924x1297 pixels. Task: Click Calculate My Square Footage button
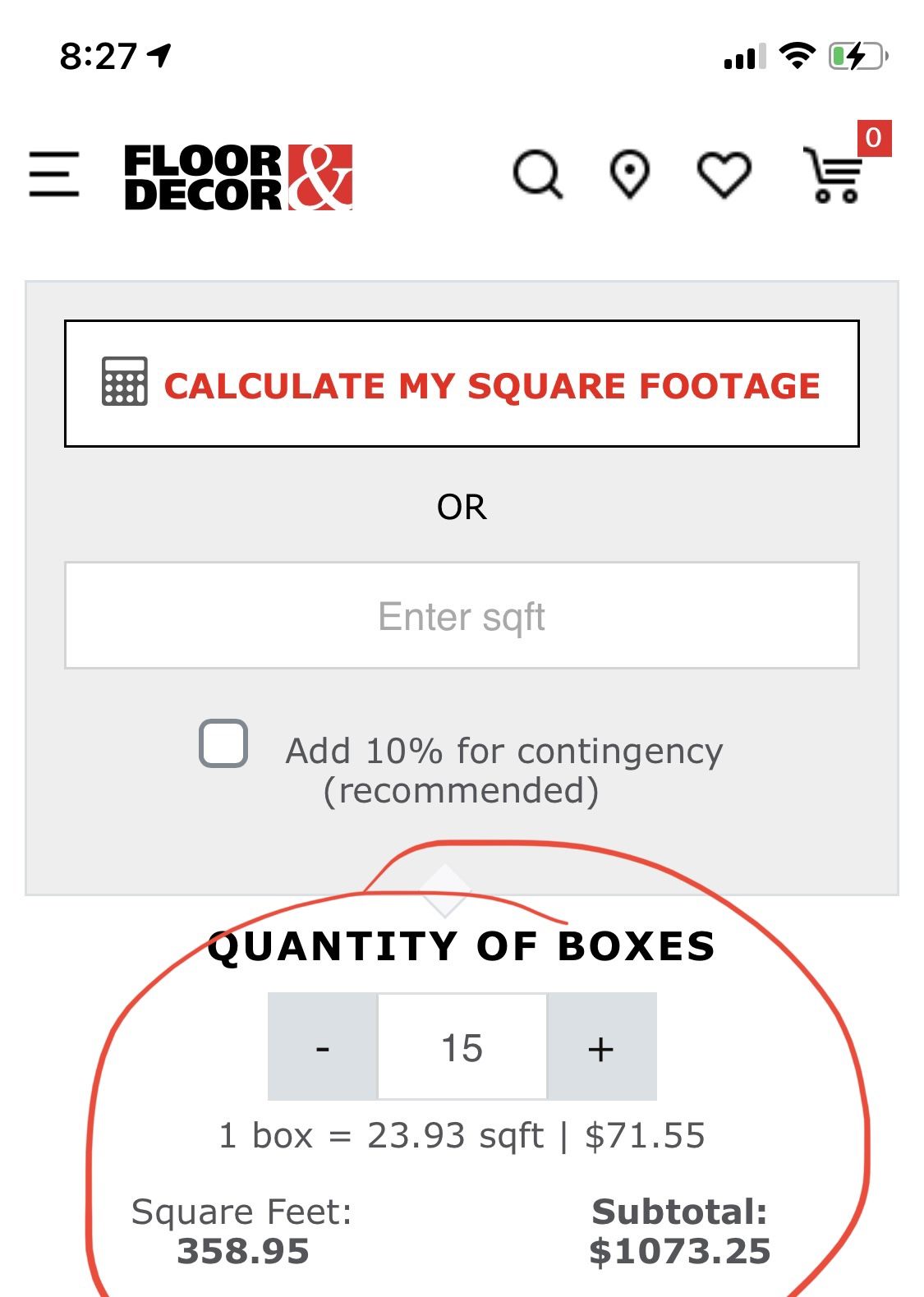462,384
